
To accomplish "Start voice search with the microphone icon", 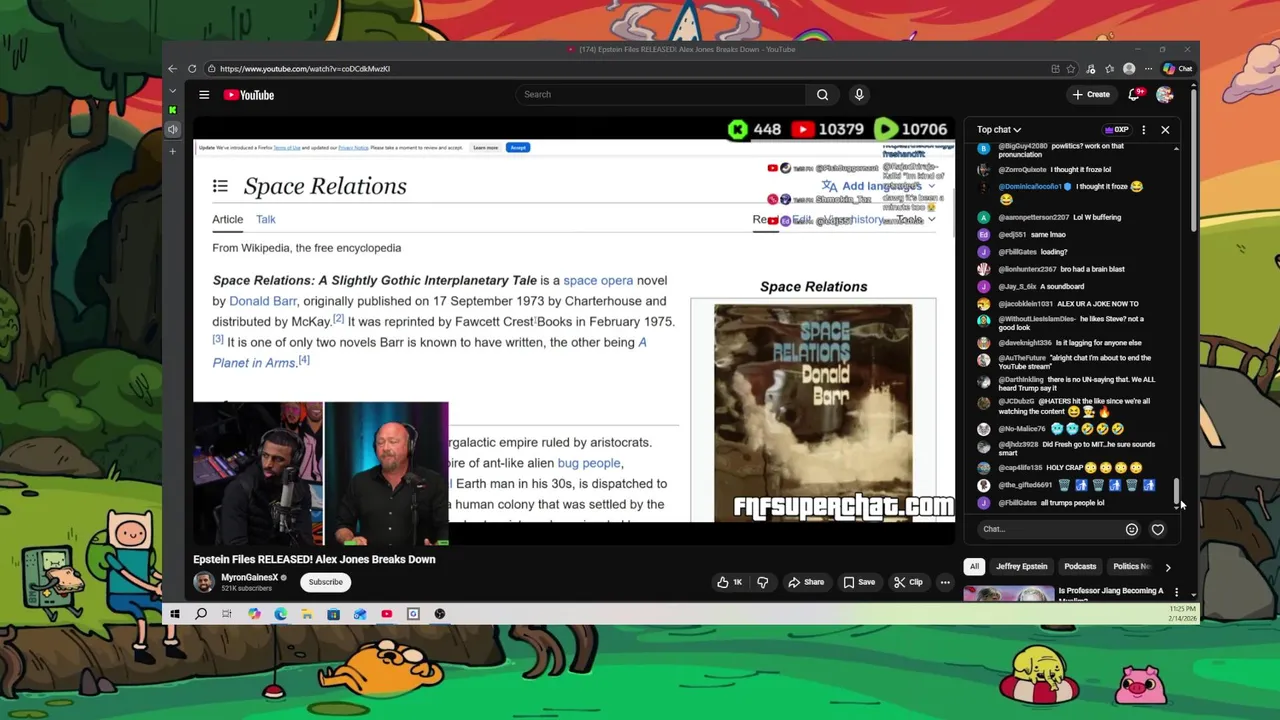I will 859,95.
